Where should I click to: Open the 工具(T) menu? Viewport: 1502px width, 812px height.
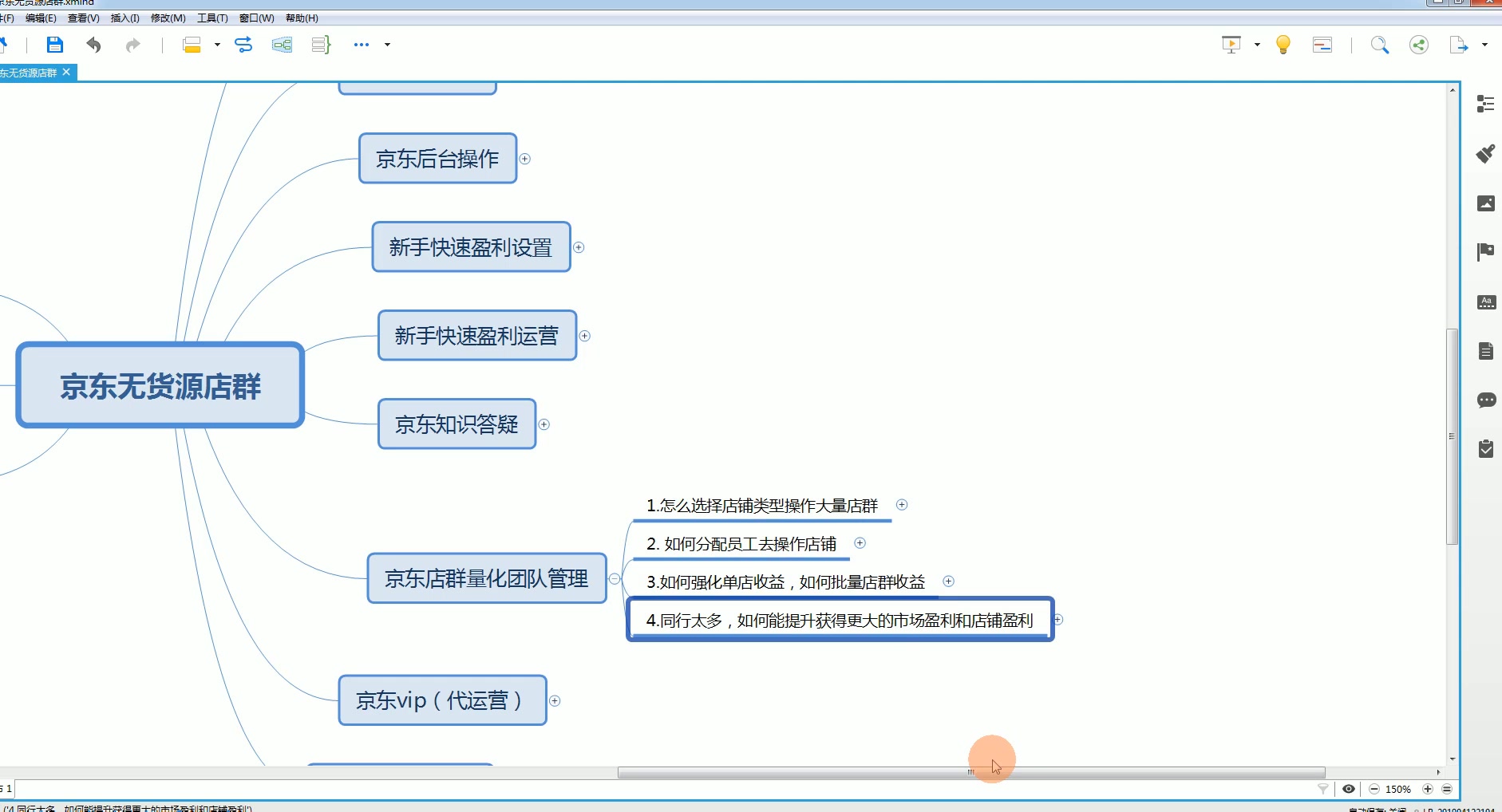point(212,18)
